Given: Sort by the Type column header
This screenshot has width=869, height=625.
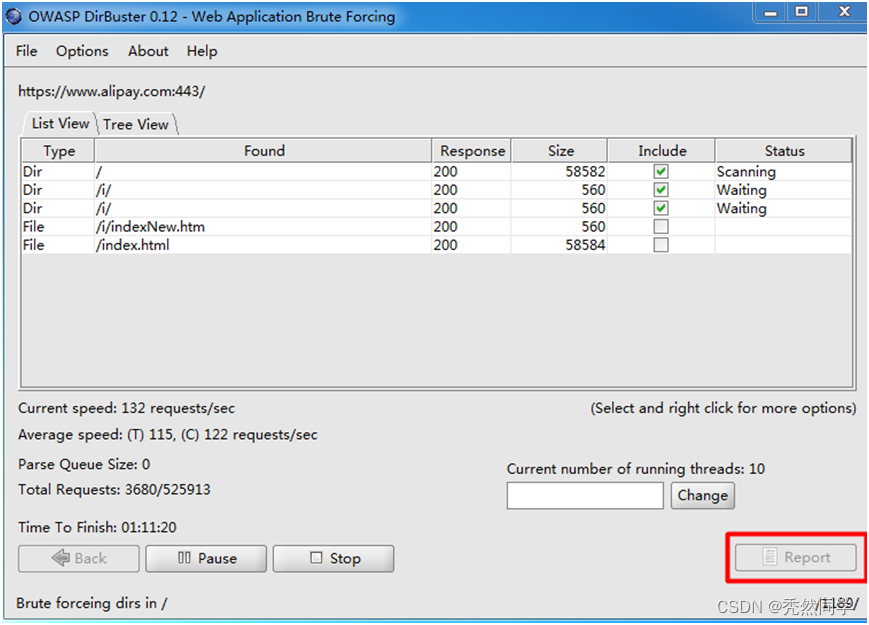Looking at the screenshot, I should click(x=59, y=151).
